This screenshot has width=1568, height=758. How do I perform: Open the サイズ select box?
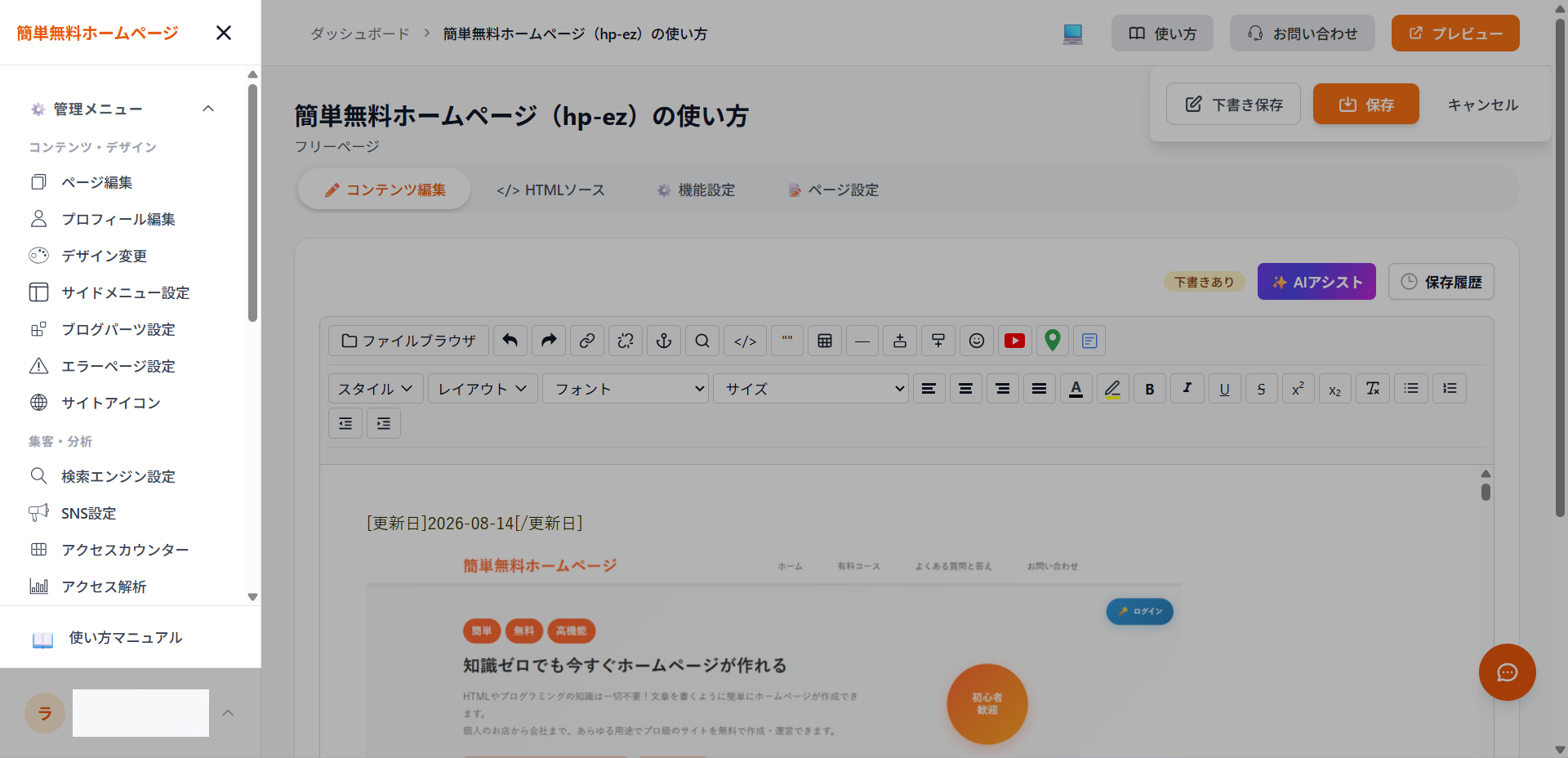point(811,389)
